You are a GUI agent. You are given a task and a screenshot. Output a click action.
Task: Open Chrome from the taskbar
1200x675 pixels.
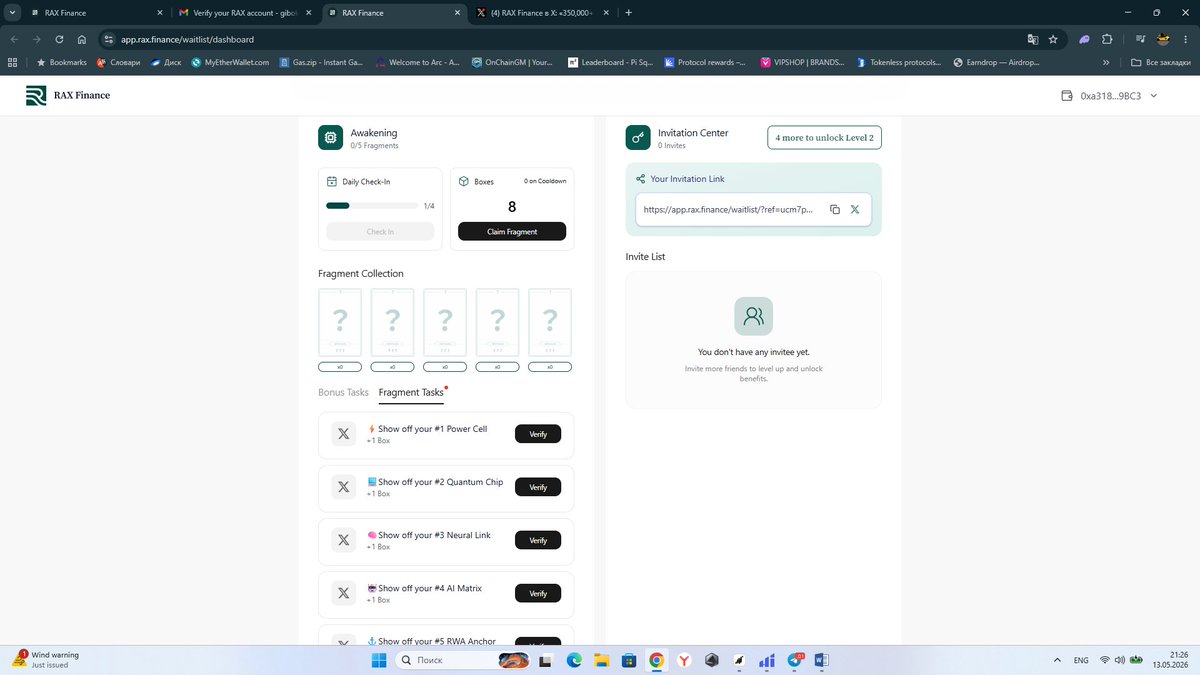[x=656, y=660]
